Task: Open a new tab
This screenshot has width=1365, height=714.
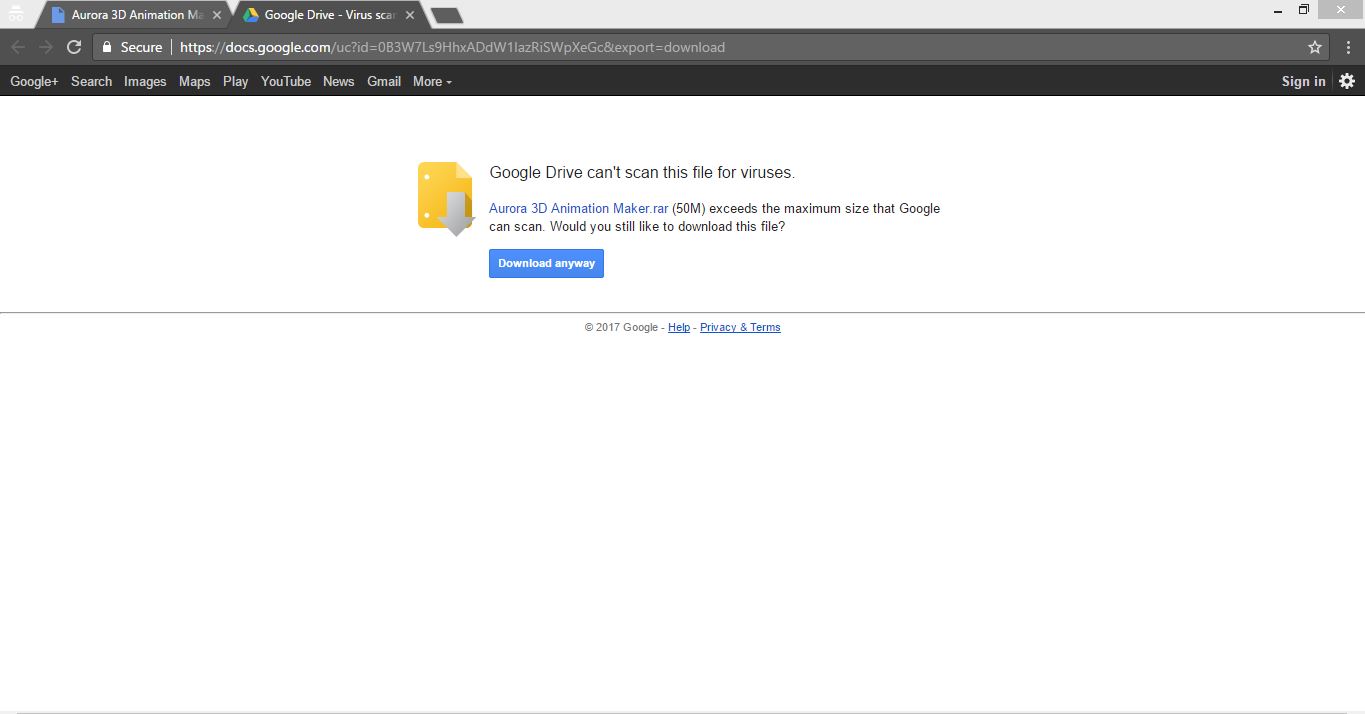Action: 446,15
